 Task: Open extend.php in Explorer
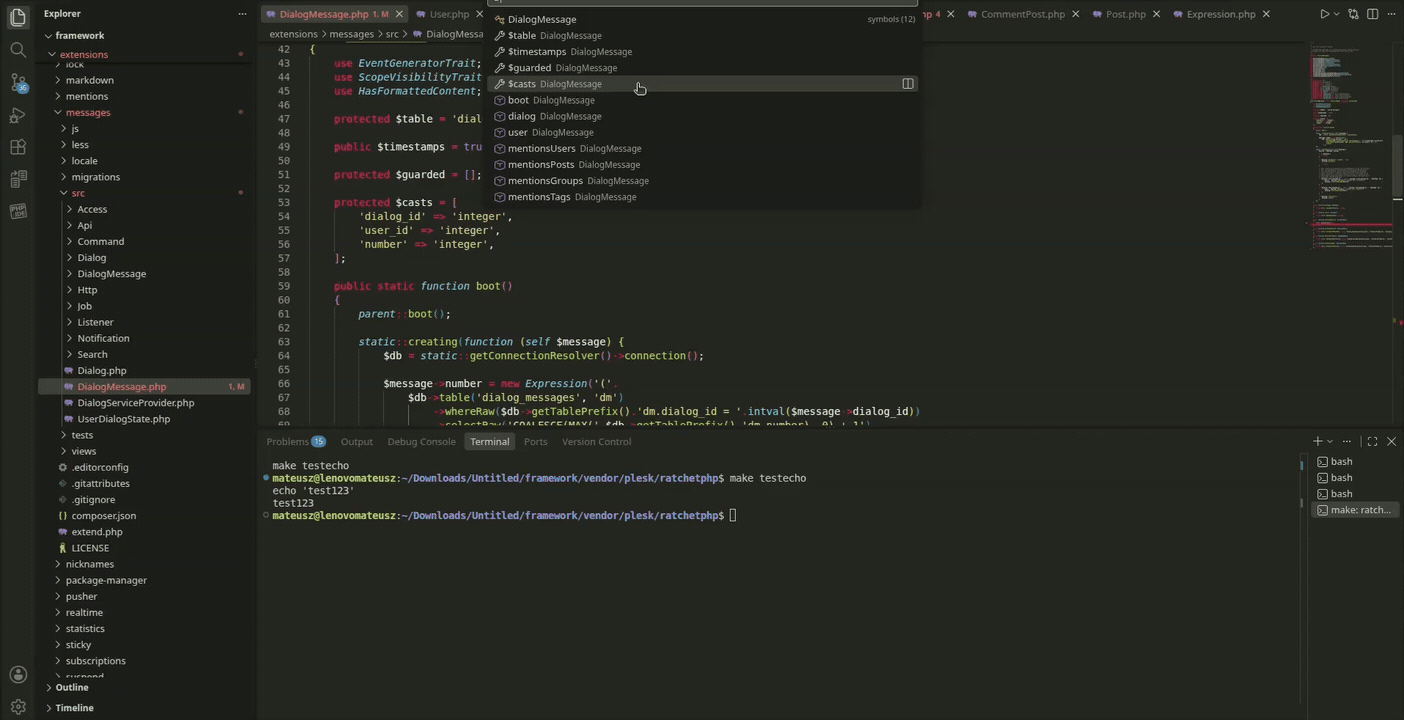97,532
